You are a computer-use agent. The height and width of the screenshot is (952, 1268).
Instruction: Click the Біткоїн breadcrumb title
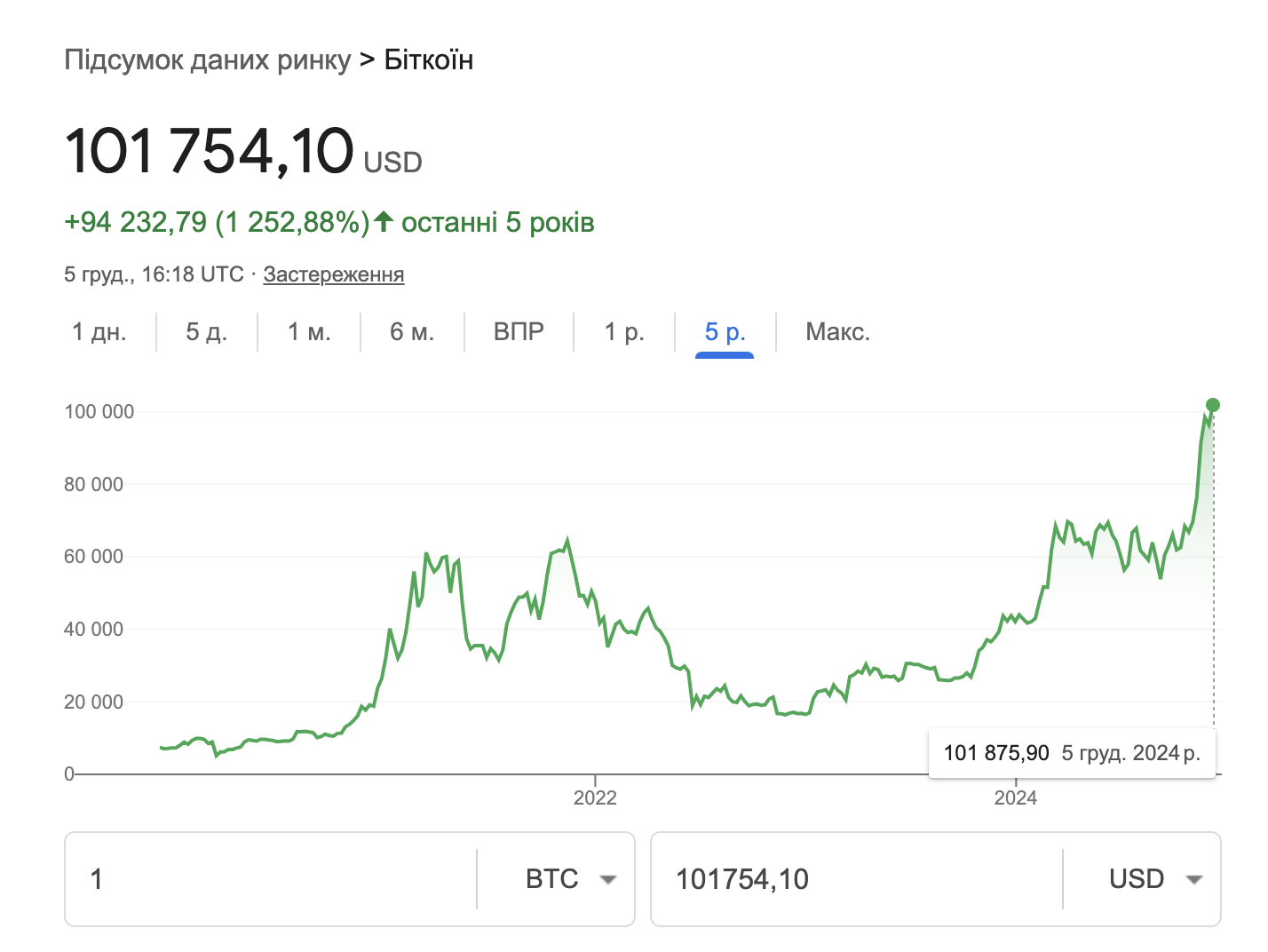coord(429,60)
